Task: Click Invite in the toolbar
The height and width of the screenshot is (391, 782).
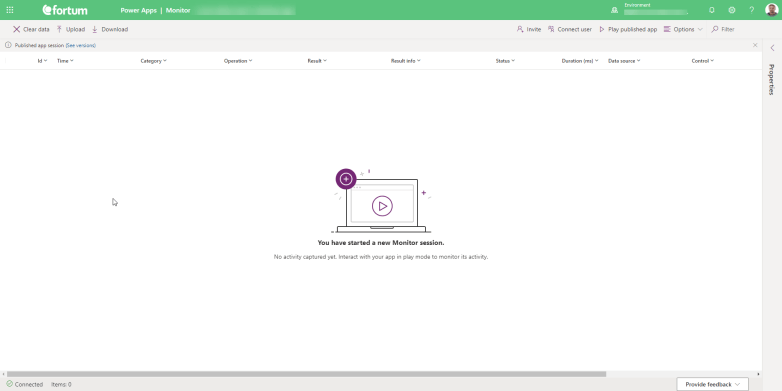Action: coord(529,29)
